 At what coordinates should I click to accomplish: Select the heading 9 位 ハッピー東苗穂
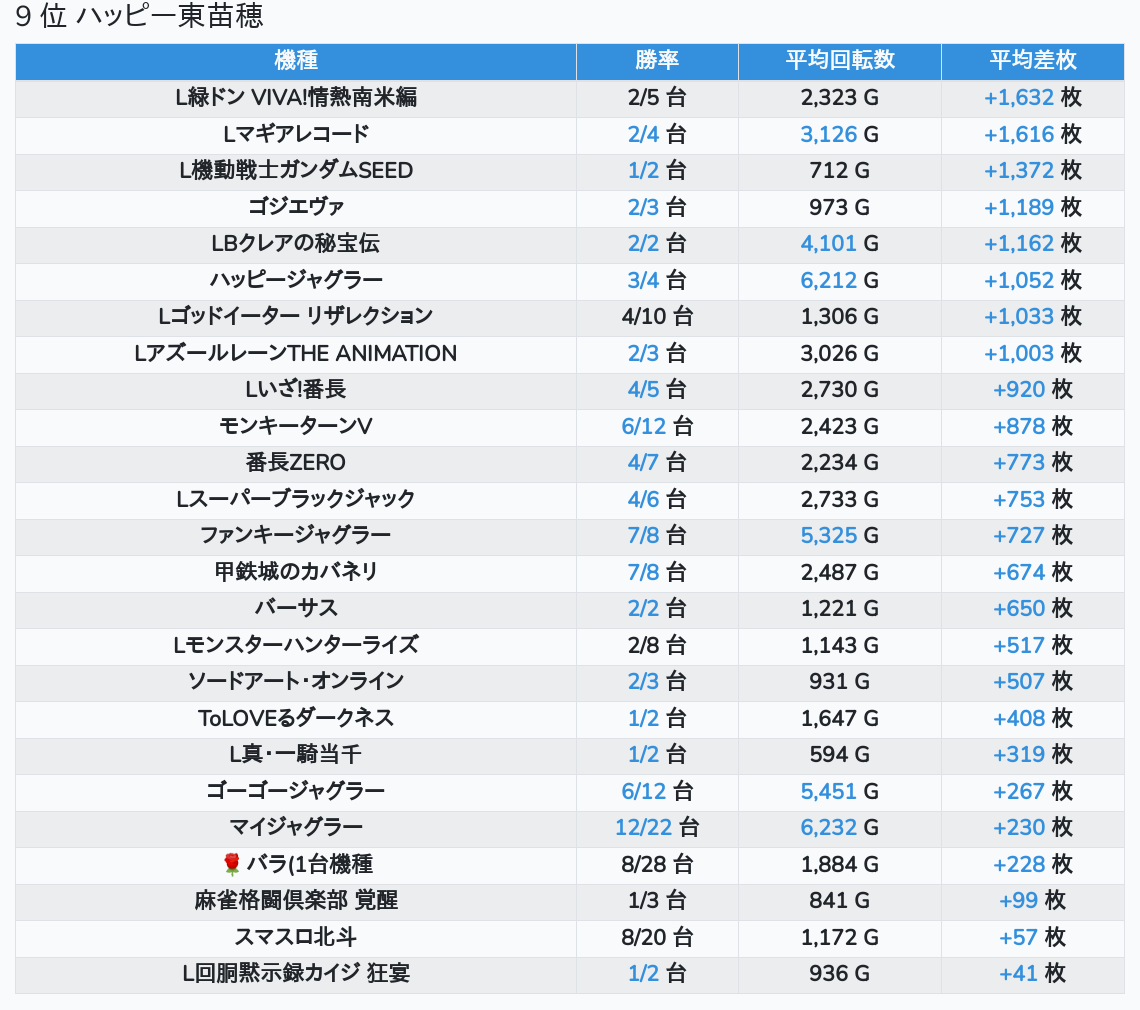coord(140,16)
